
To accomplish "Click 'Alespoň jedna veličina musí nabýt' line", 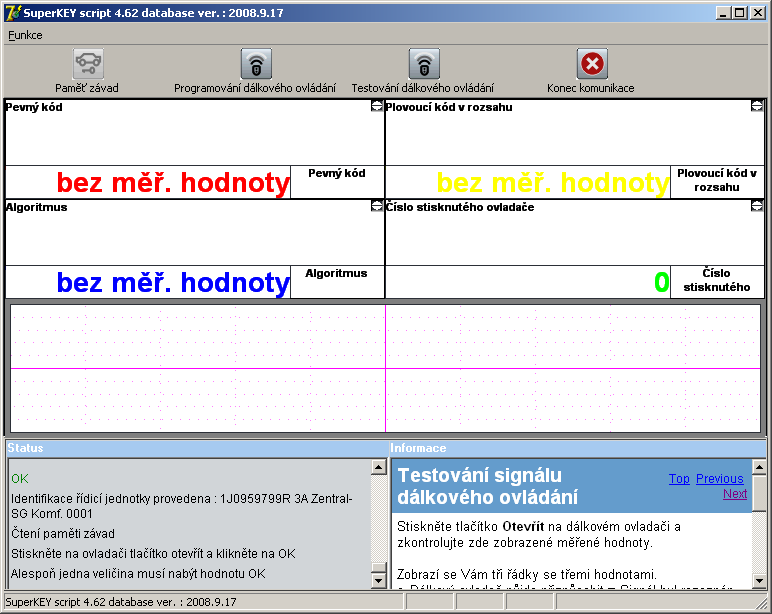I will point(138,574).
